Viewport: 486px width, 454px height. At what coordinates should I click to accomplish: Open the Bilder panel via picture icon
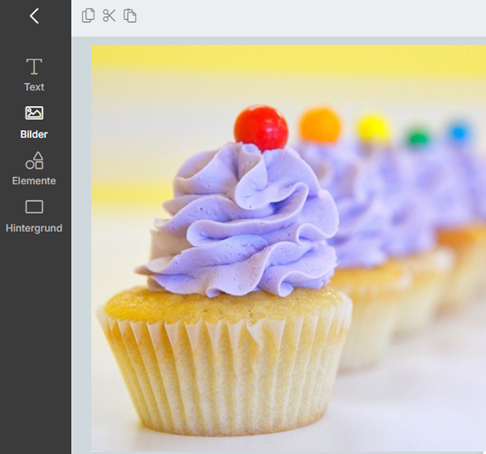point(34,113)
